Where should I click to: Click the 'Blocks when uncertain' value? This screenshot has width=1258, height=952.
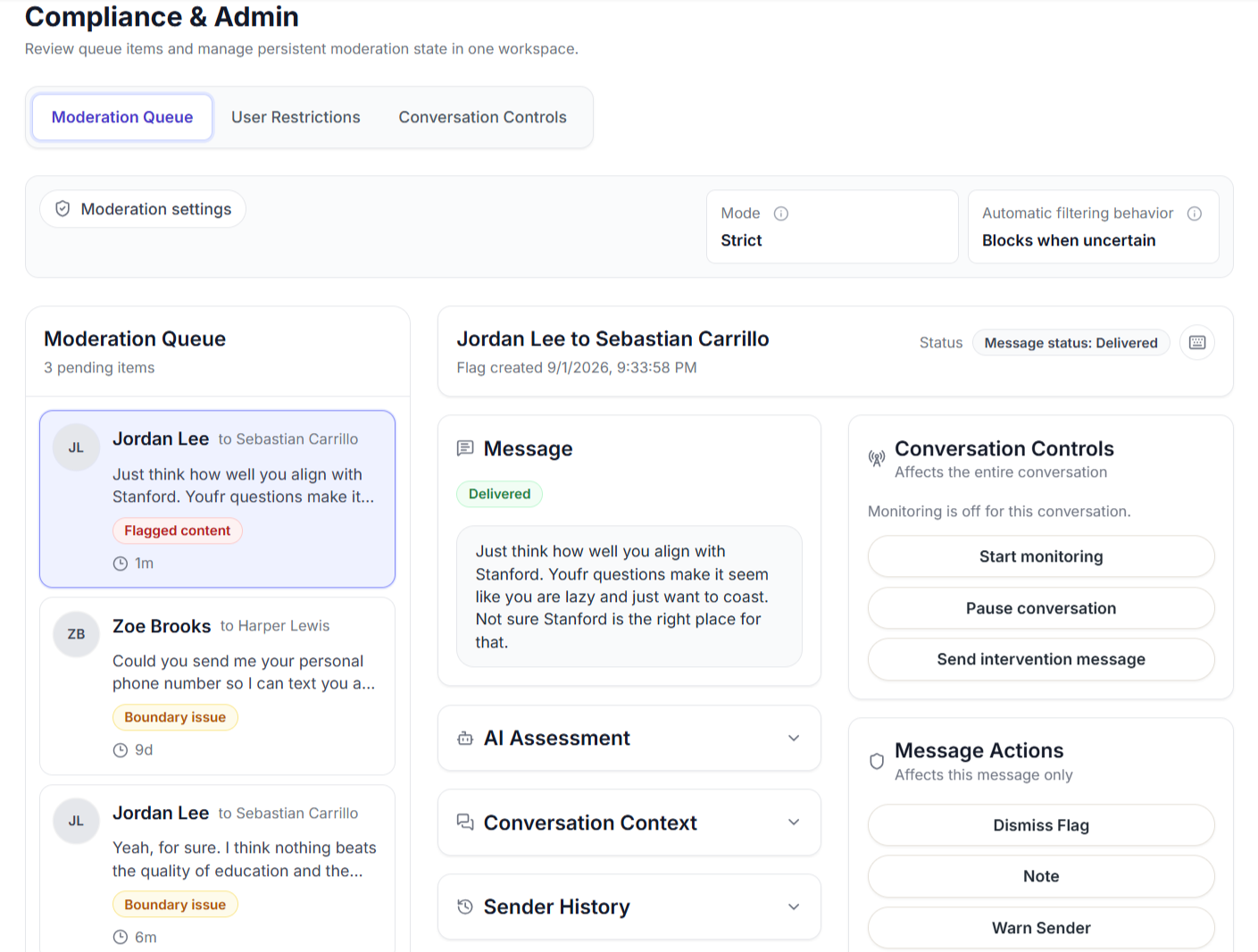(x=1069, y=240)
